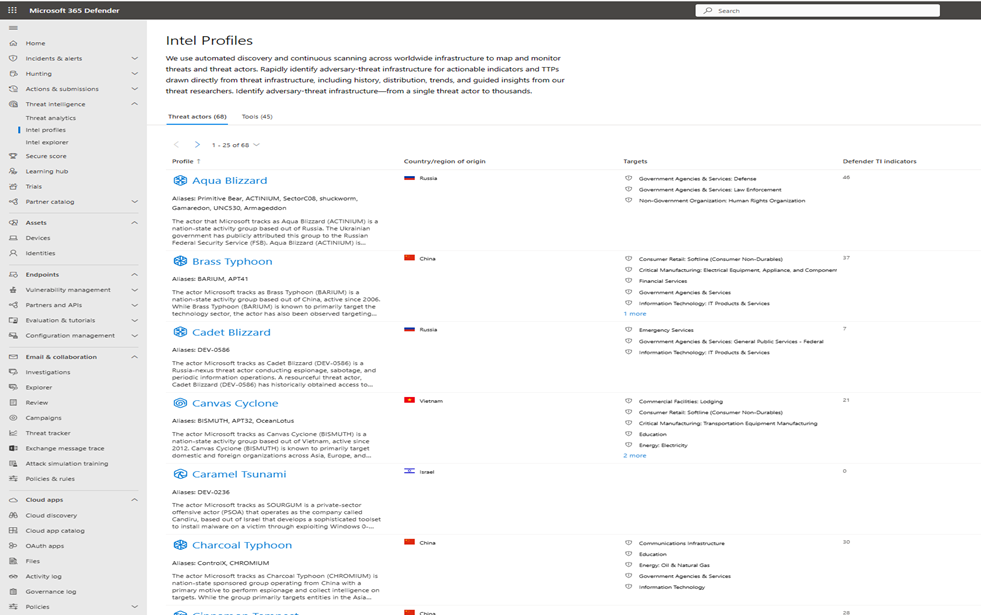Open the 1 - 25 of 68 page dropdown
The width and height of the screenshot is (981, 615).
(x=236, y=145)
